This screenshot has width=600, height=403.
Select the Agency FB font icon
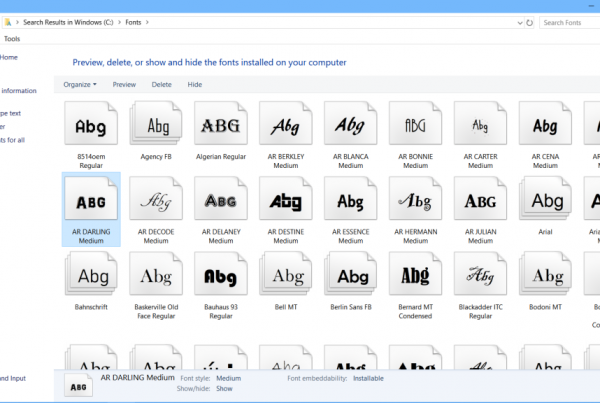pos(156,123)
